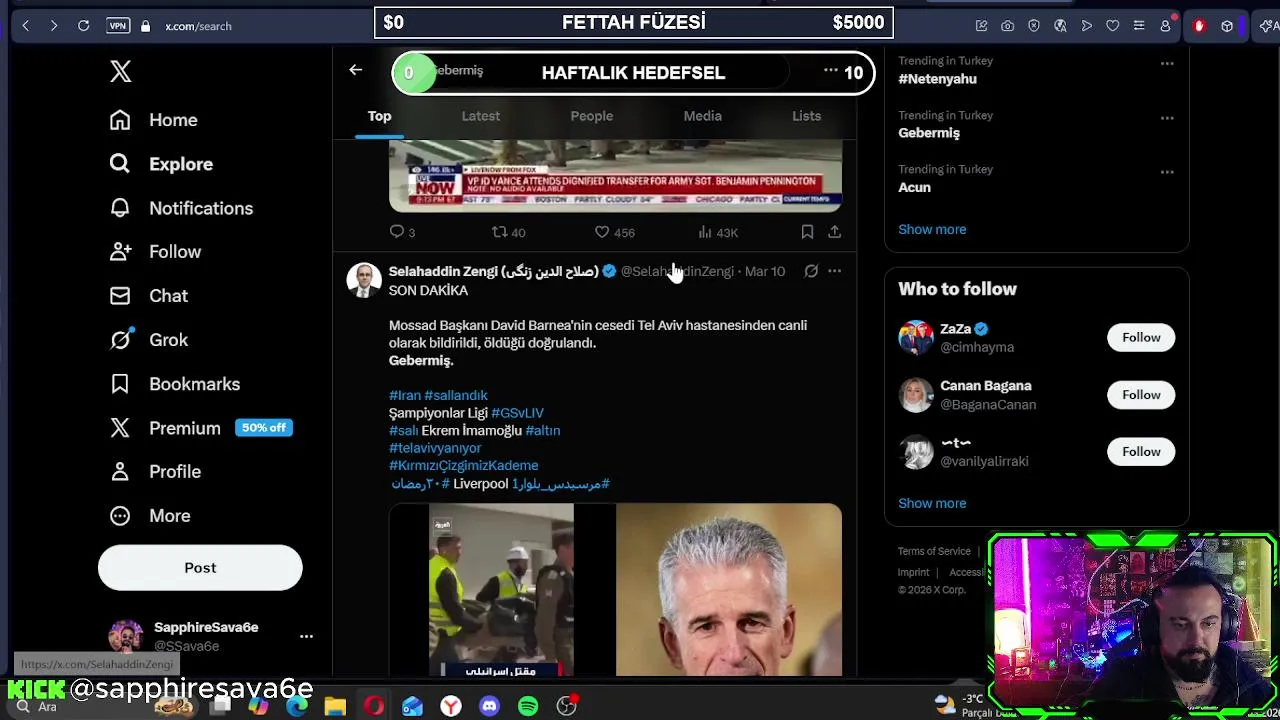Follow ZaZa @cimhayma
This screenshot has width=1280, height=720.
pos(1141,338)
